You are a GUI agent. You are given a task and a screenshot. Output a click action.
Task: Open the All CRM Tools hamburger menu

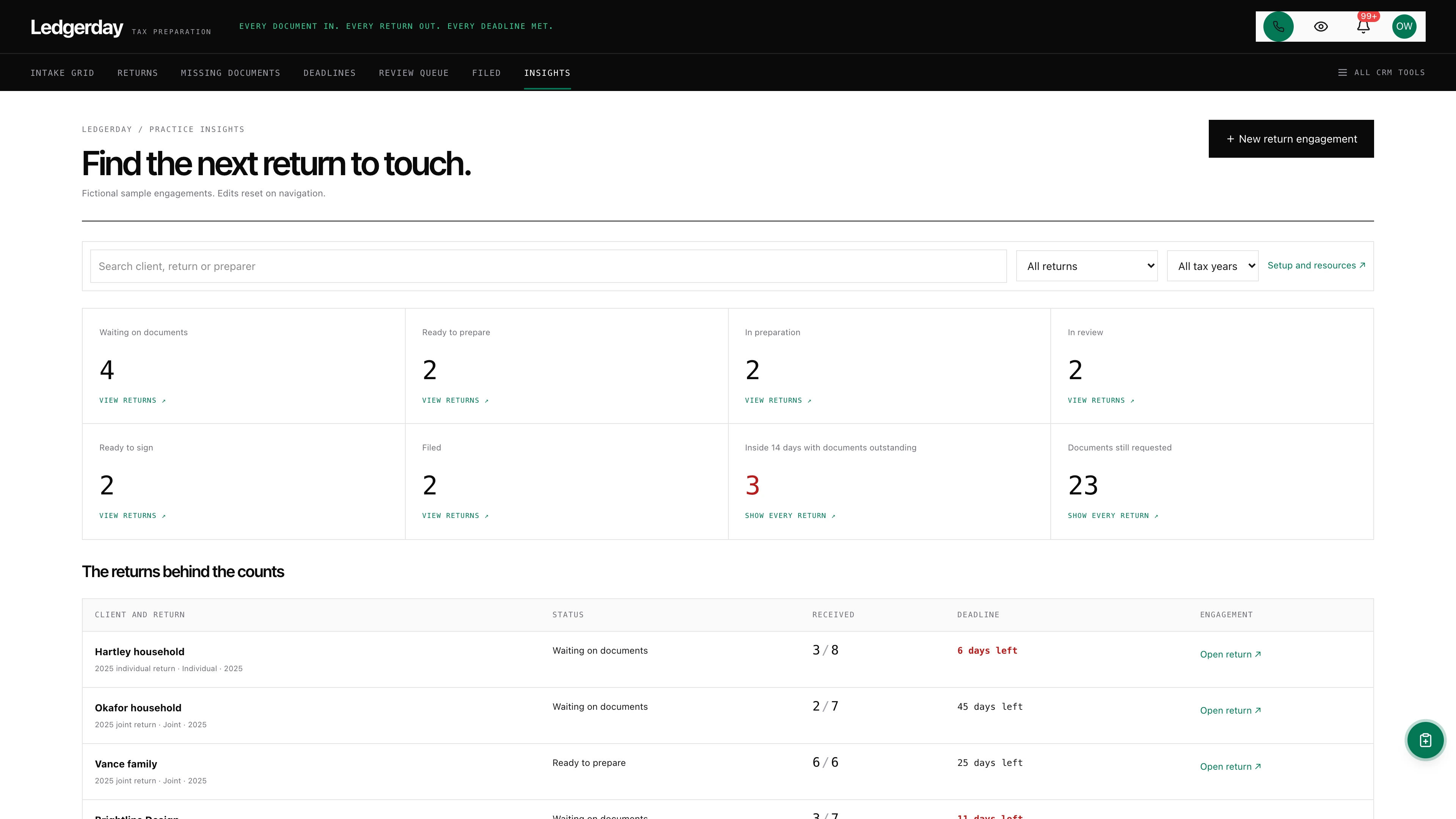click(1381, 72)
